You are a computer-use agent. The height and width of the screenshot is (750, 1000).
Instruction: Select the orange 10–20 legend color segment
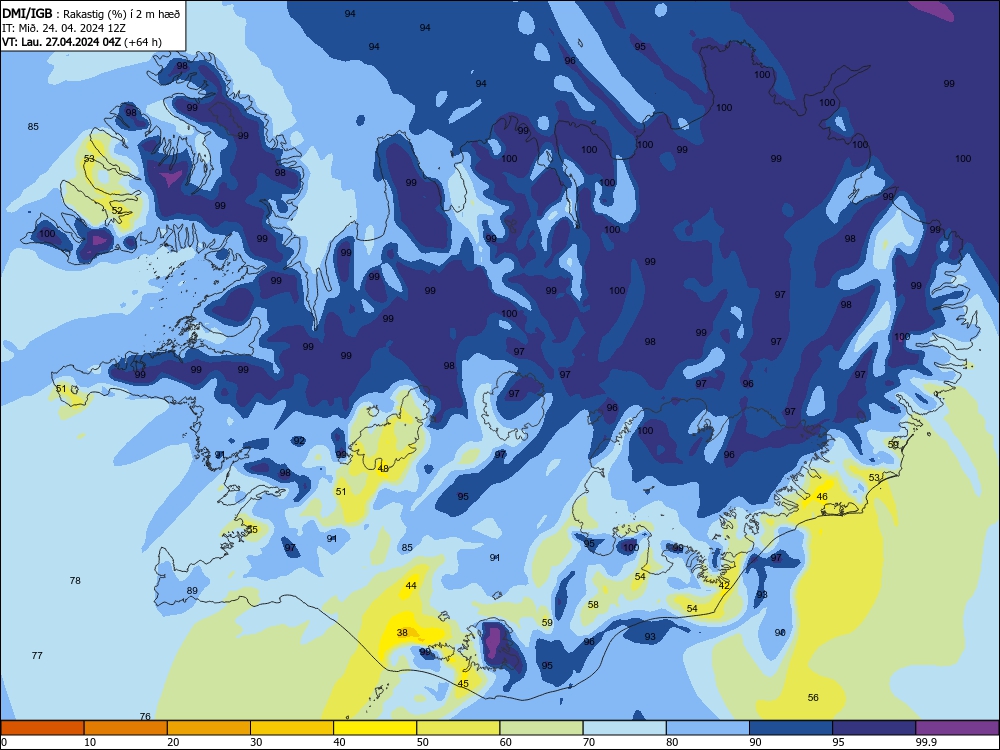(x=126, y=728)
